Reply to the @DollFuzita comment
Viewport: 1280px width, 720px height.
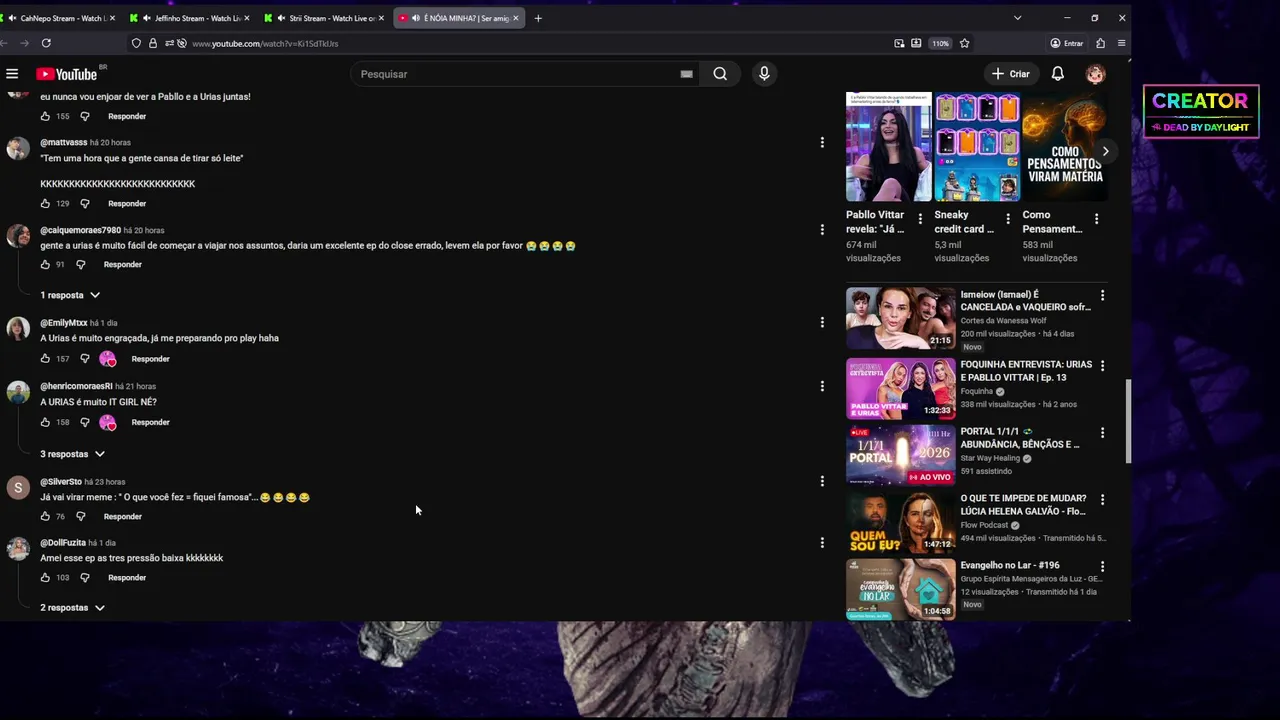(x=127, y=578)
